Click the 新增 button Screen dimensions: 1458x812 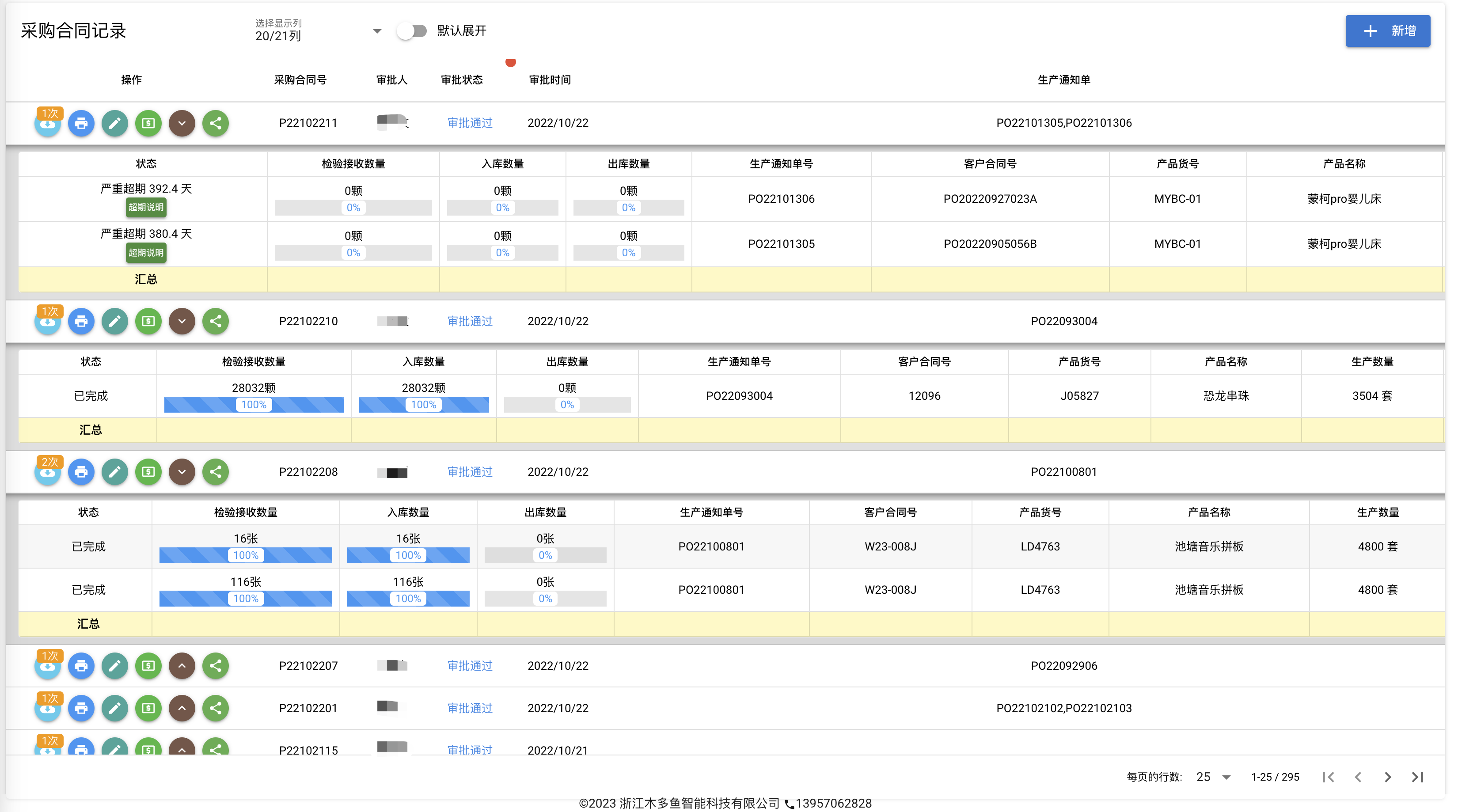point(1388,31)
